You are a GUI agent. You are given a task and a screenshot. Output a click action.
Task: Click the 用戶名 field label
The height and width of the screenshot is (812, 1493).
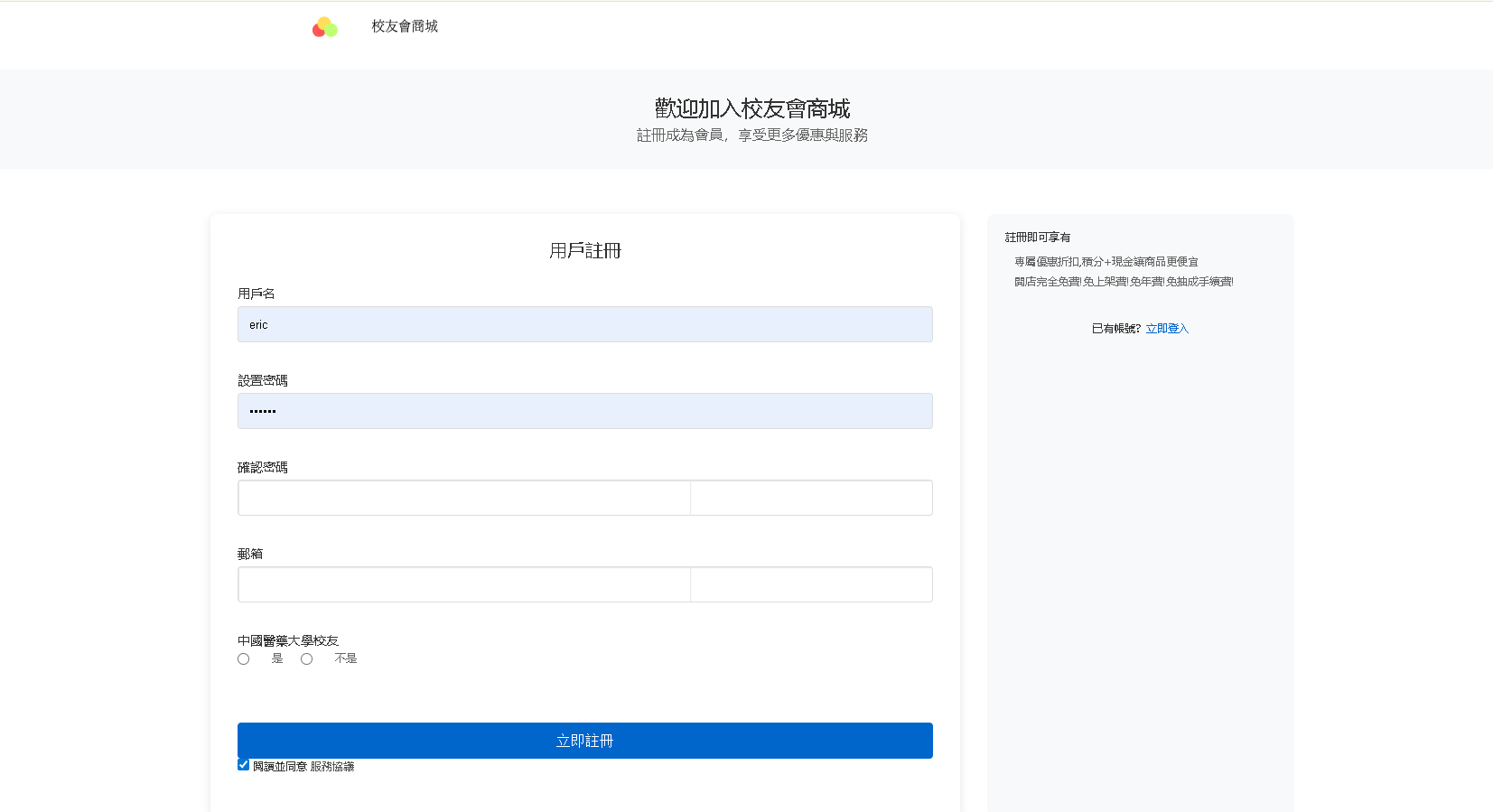(x=257, y=294)
